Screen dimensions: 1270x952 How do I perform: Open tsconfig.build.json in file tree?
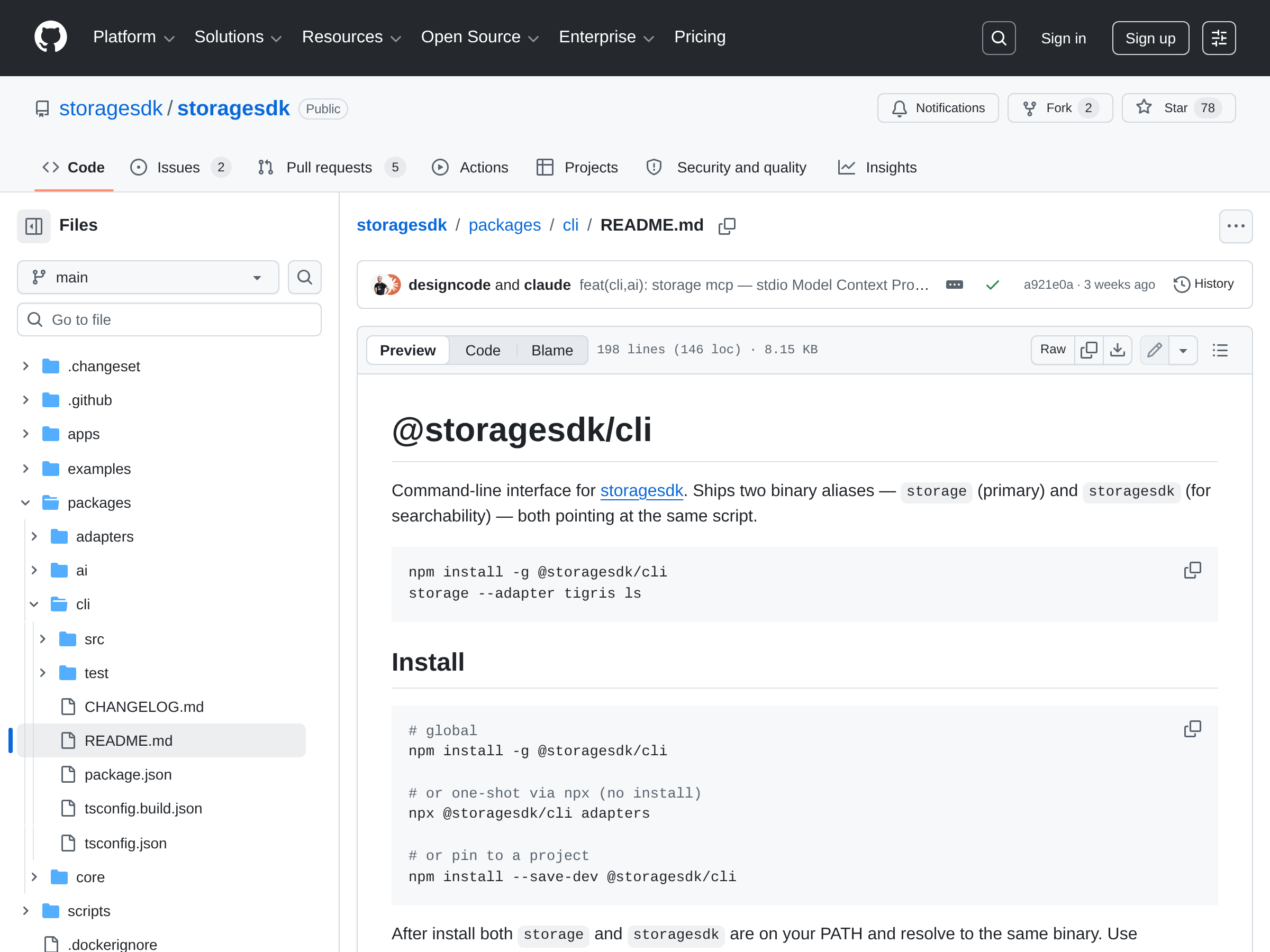[x=143, y=809]
